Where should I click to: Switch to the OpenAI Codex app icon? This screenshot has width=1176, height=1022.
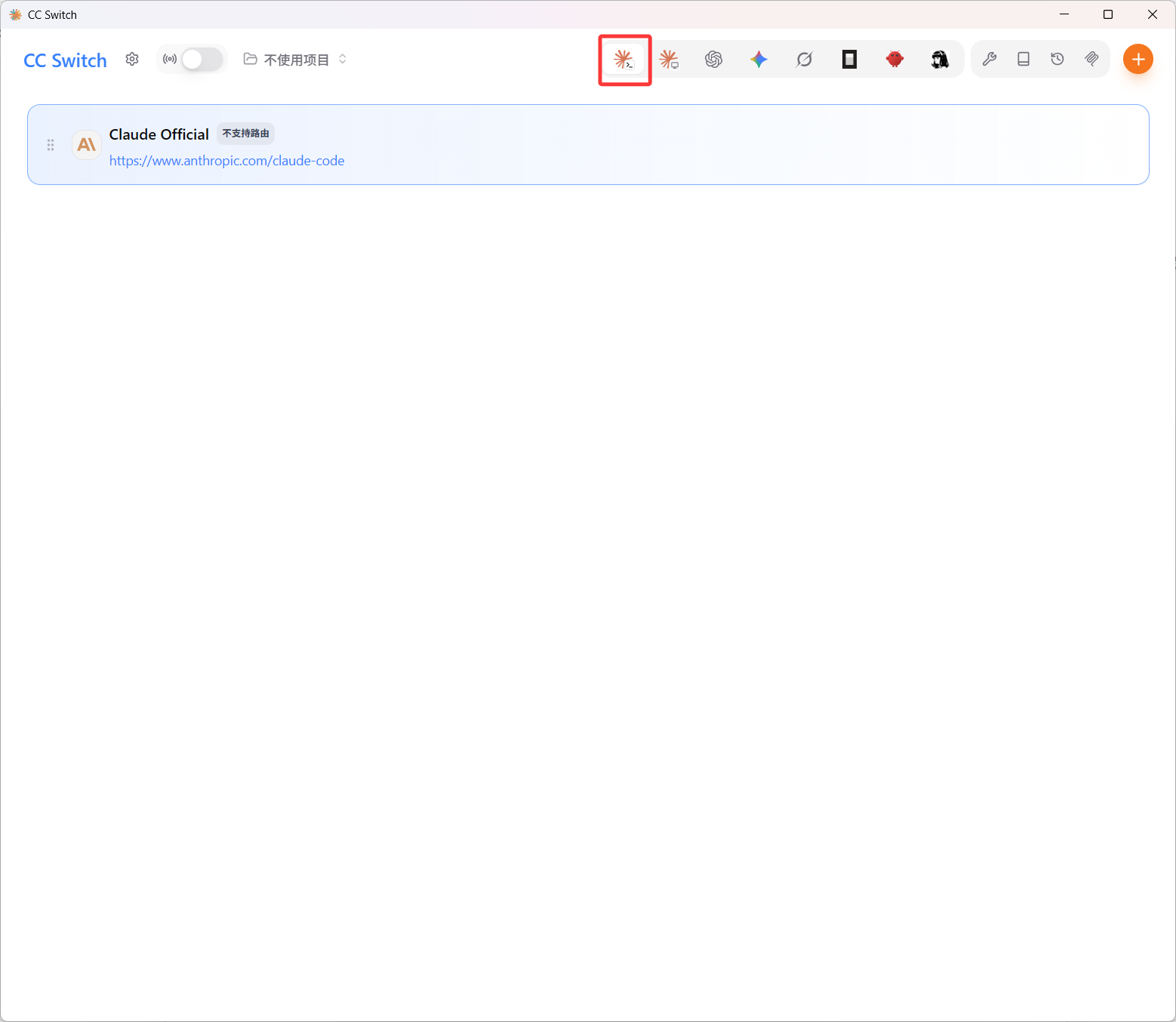pyautogui.click(x=713, y=60)
